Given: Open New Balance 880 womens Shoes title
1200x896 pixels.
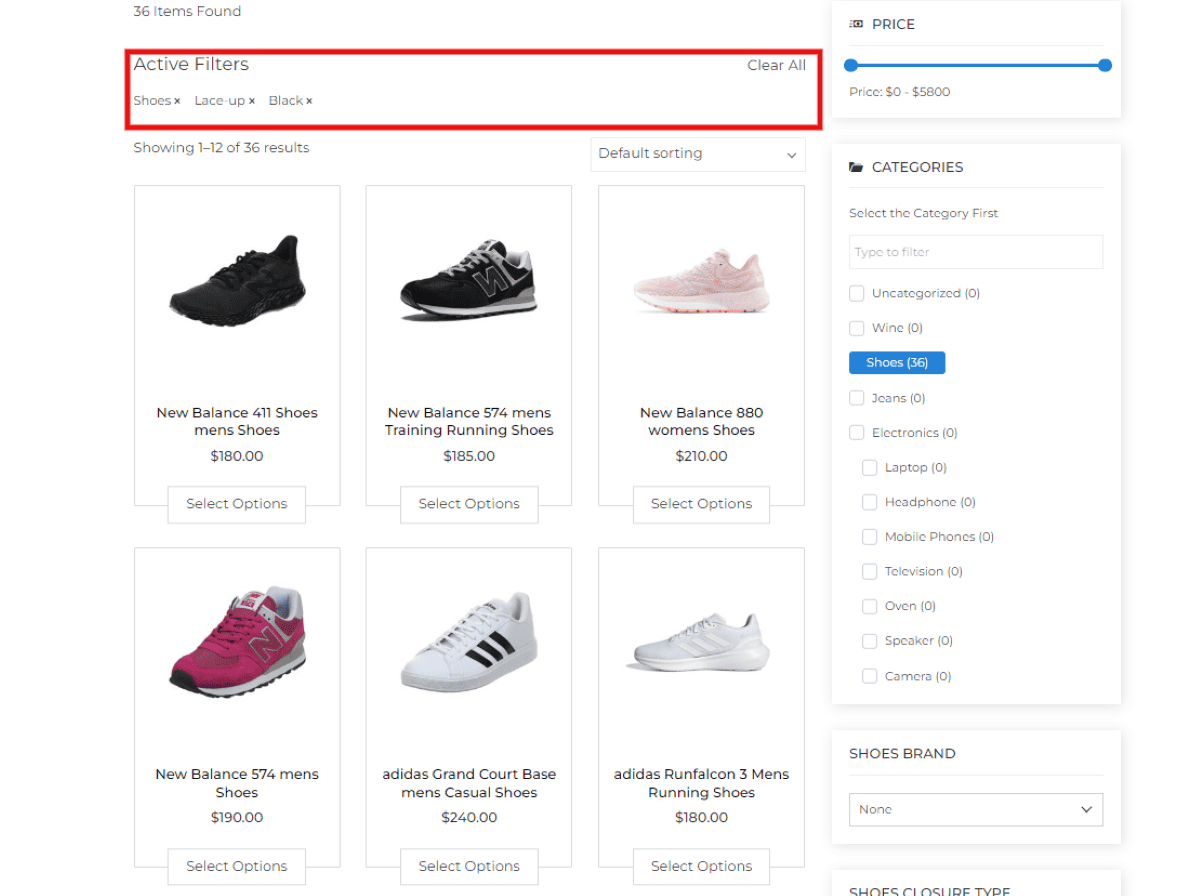Looking at the screenshot, I should 701,422.
